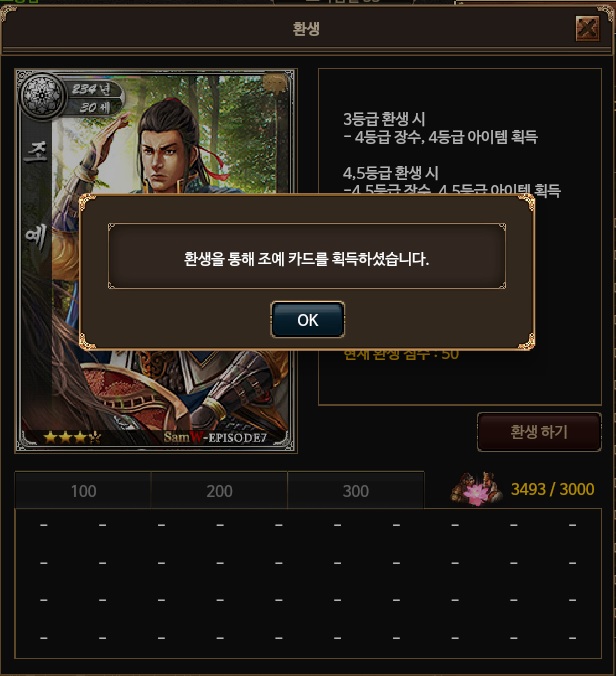Viewport: 616px width, 676px height.
Task: Click the SamW-EPISODE7 logo on the card
Action: pos(215,437)
